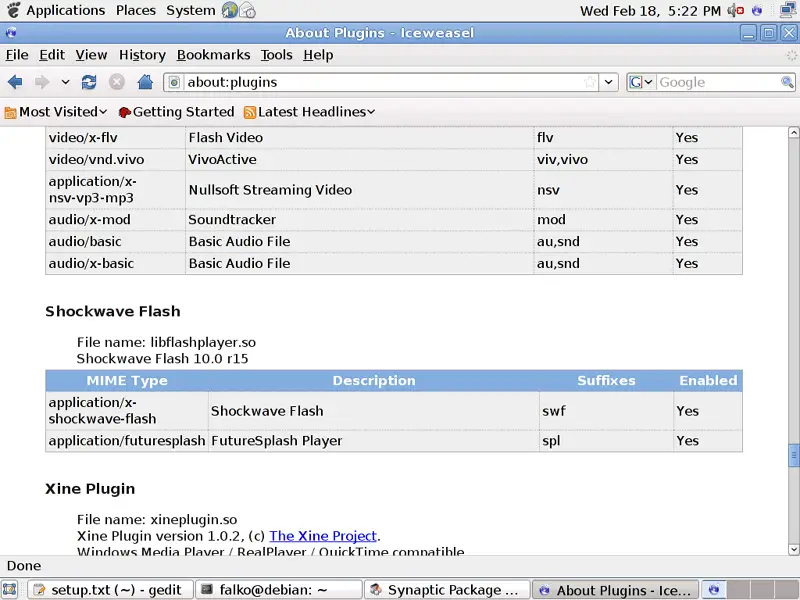Click the Forward arrow button
Image resolution: width=800 pixels, height=600 pixels.
click(42, 82)
